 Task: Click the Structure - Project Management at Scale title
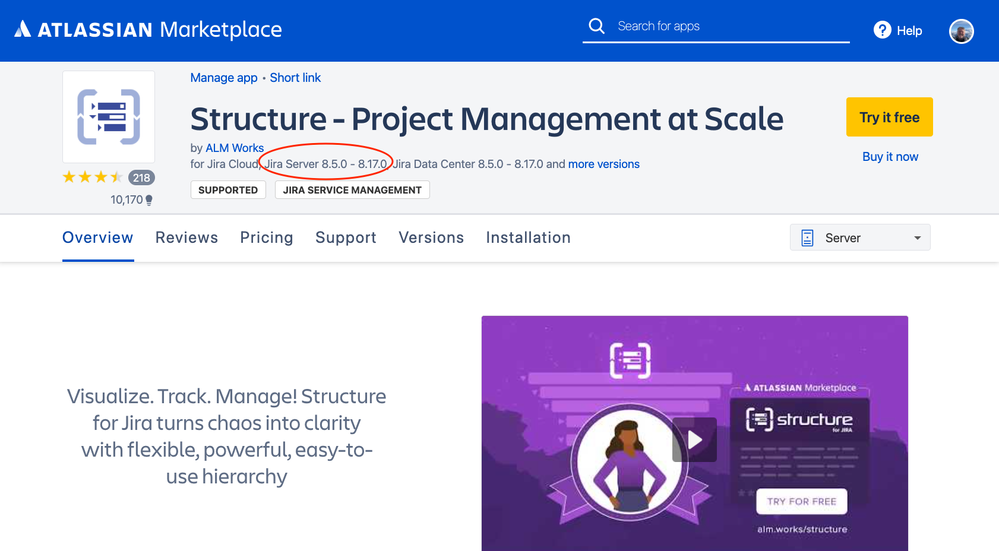point(487,119)
